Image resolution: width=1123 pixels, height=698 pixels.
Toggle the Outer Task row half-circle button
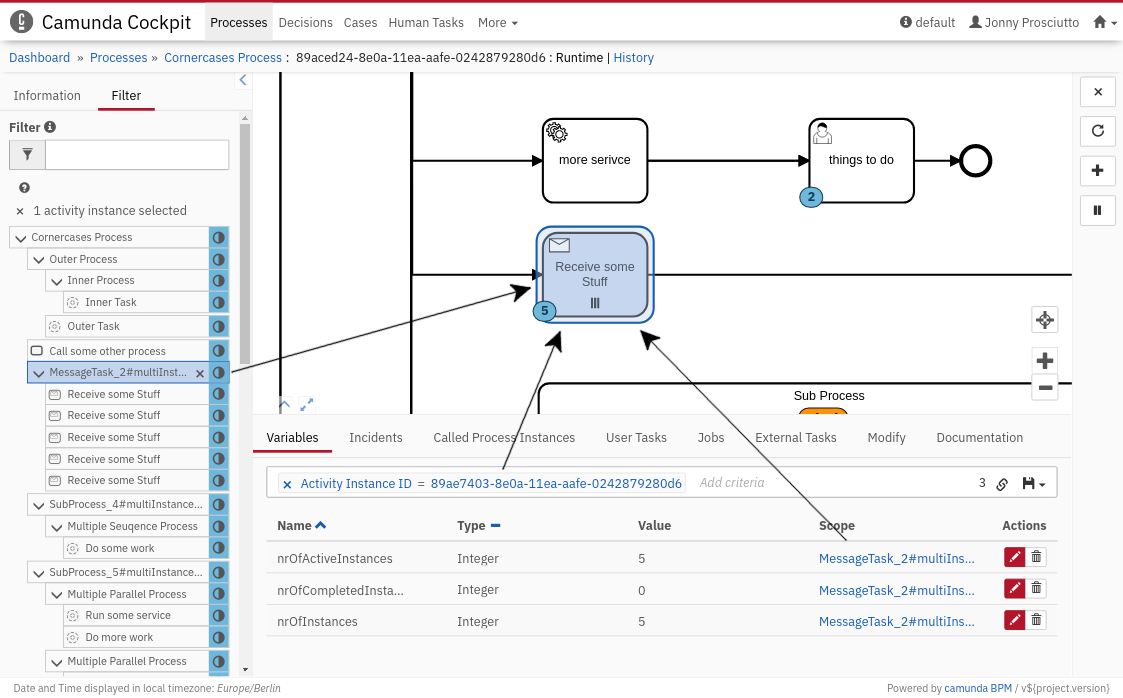click(x=218, y=326)
